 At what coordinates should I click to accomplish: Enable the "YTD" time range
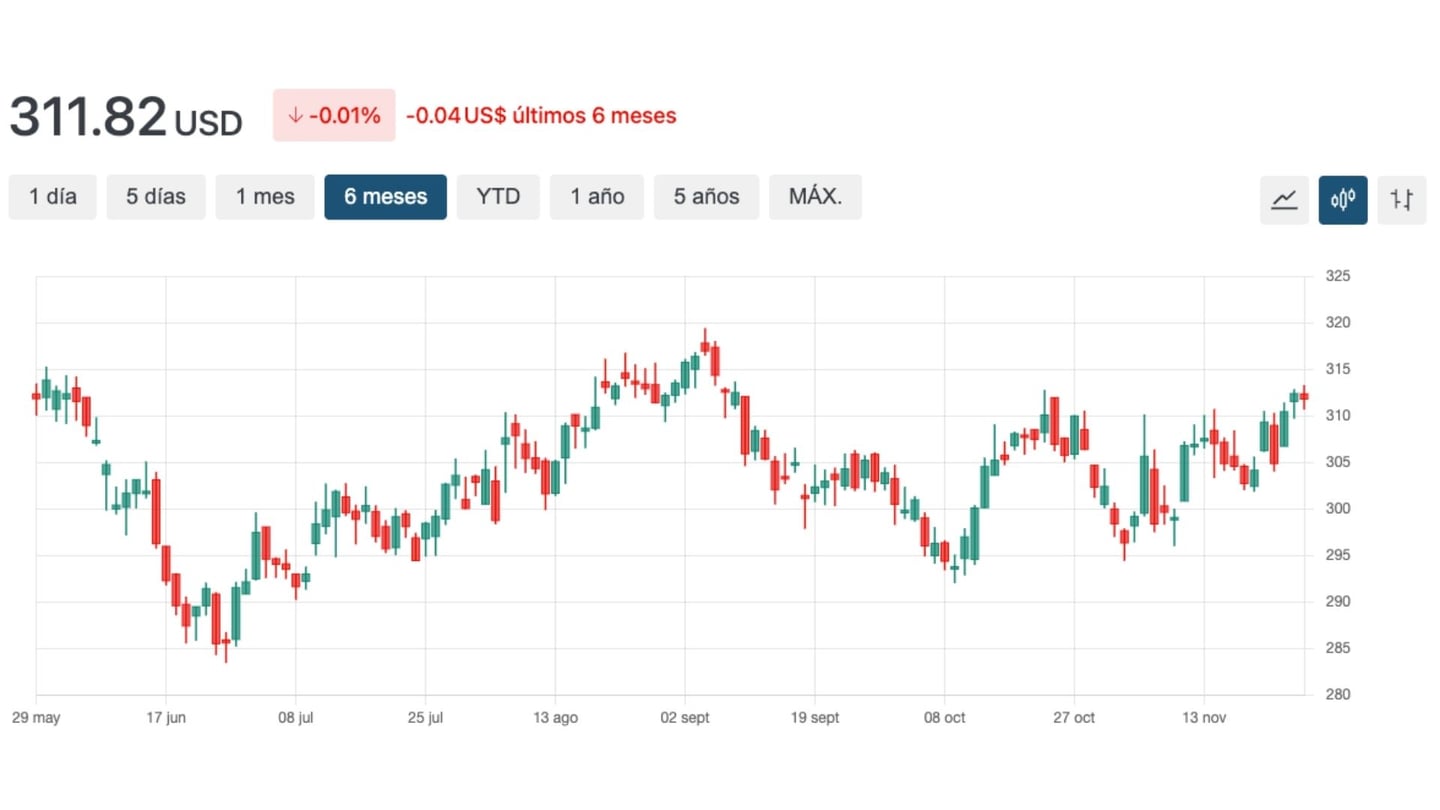coord(498,197)
